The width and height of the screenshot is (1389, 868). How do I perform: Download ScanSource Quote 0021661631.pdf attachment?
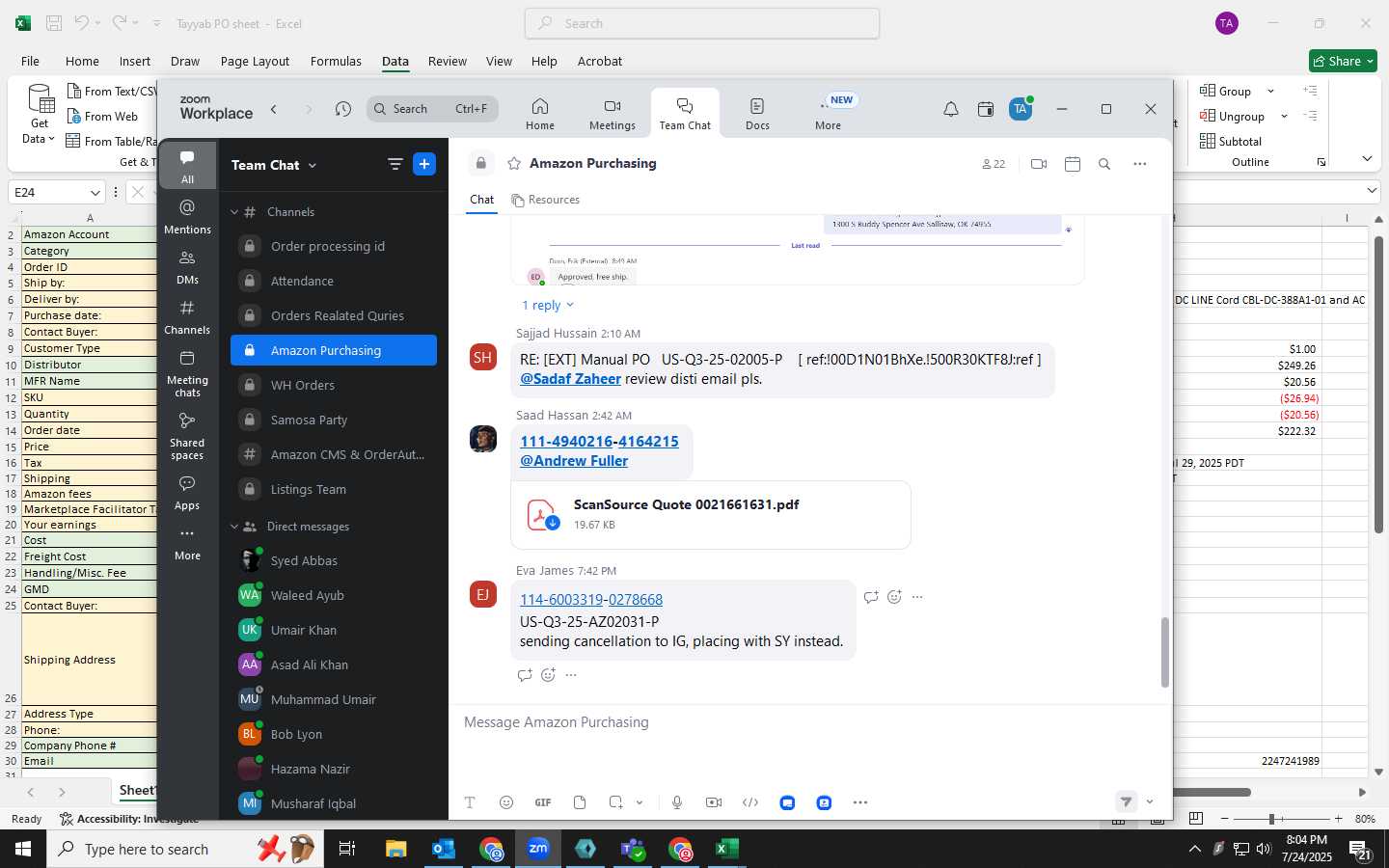point(553,523)
